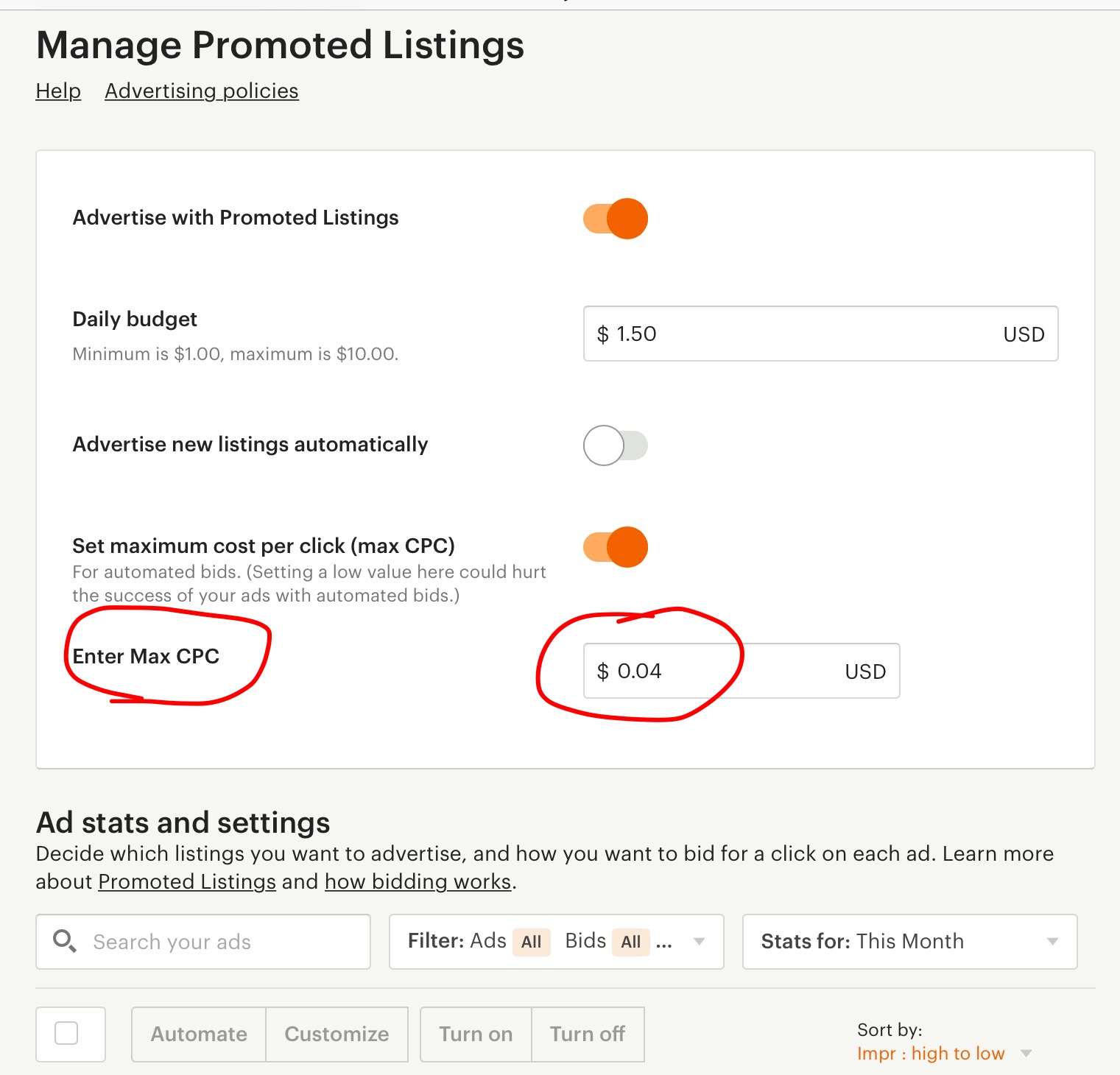This screenshot has width=1120, height=1075.
Task: Enable Advertise new listings automatically
Action: 616,445
